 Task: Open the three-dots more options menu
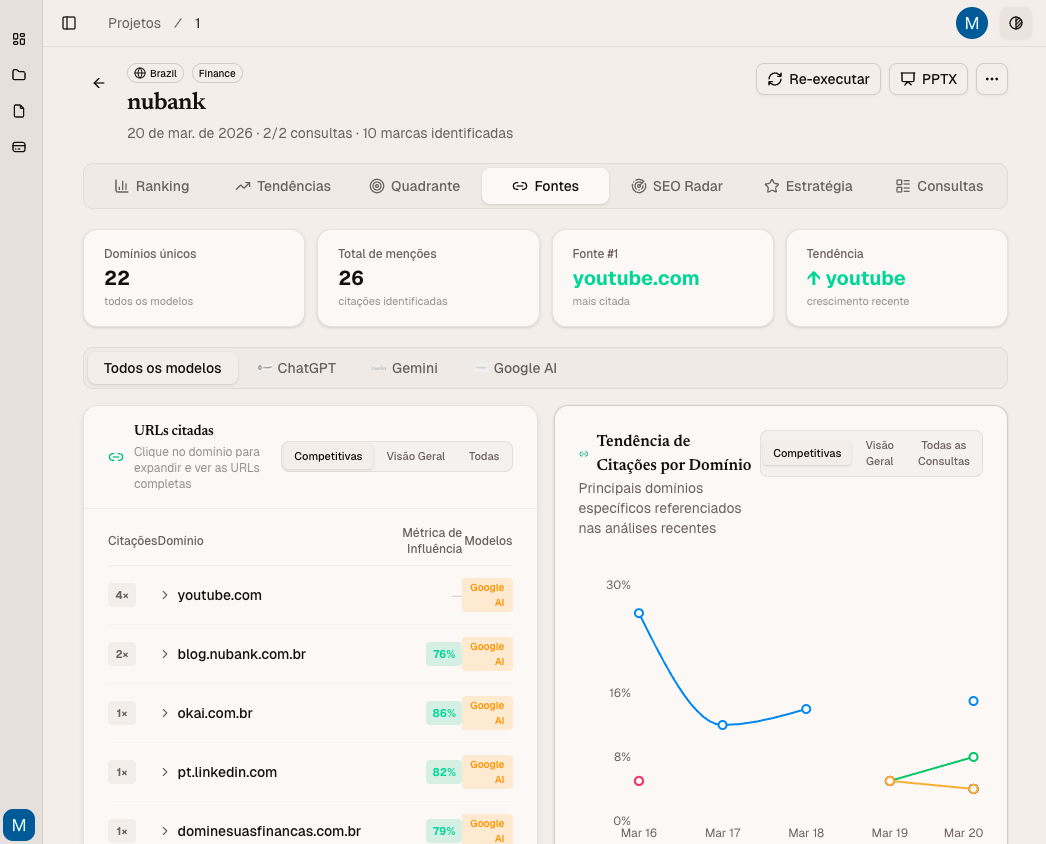pos(991,79)
